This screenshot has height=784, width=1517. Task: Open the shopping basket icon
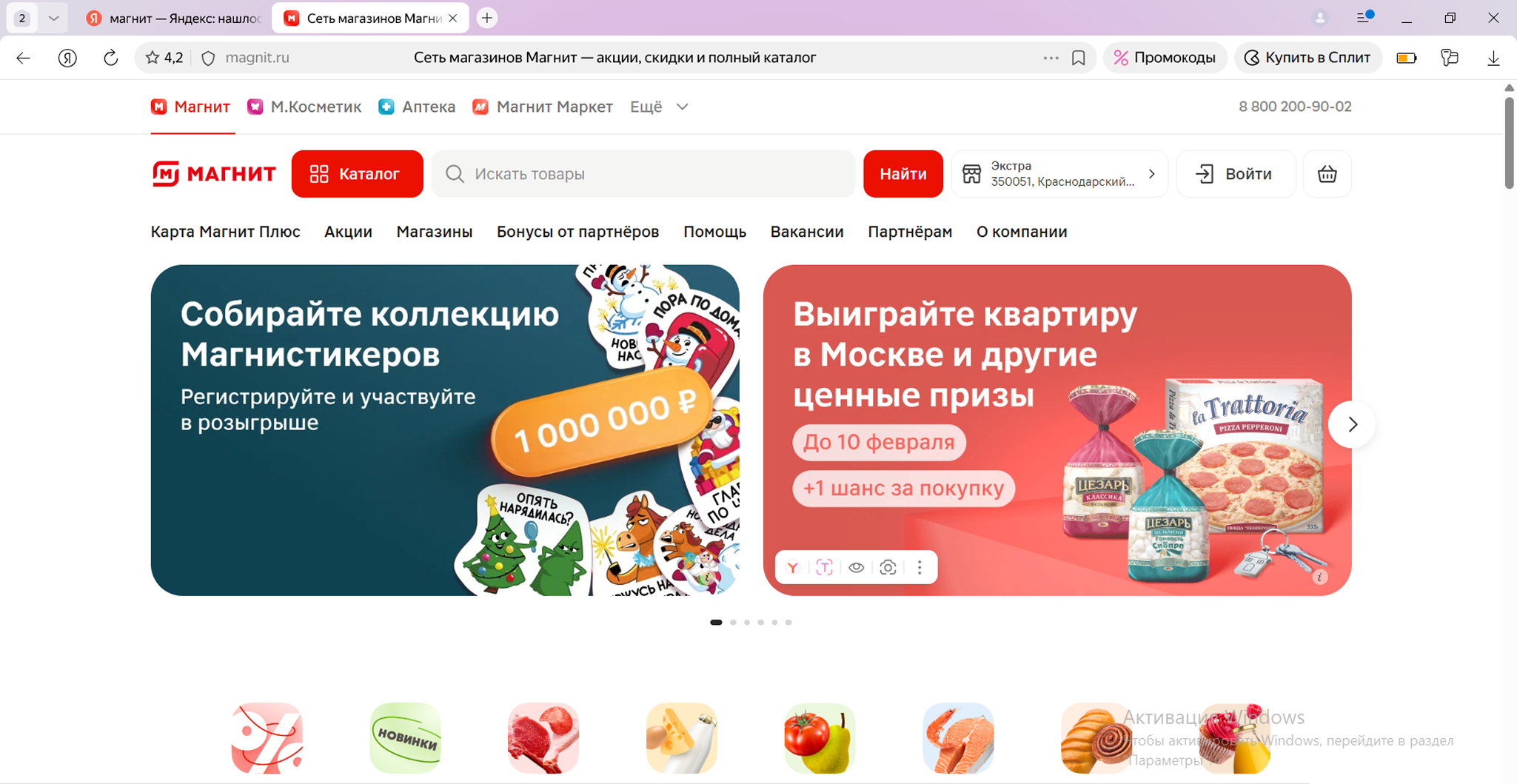click(x=1327, y=174)
